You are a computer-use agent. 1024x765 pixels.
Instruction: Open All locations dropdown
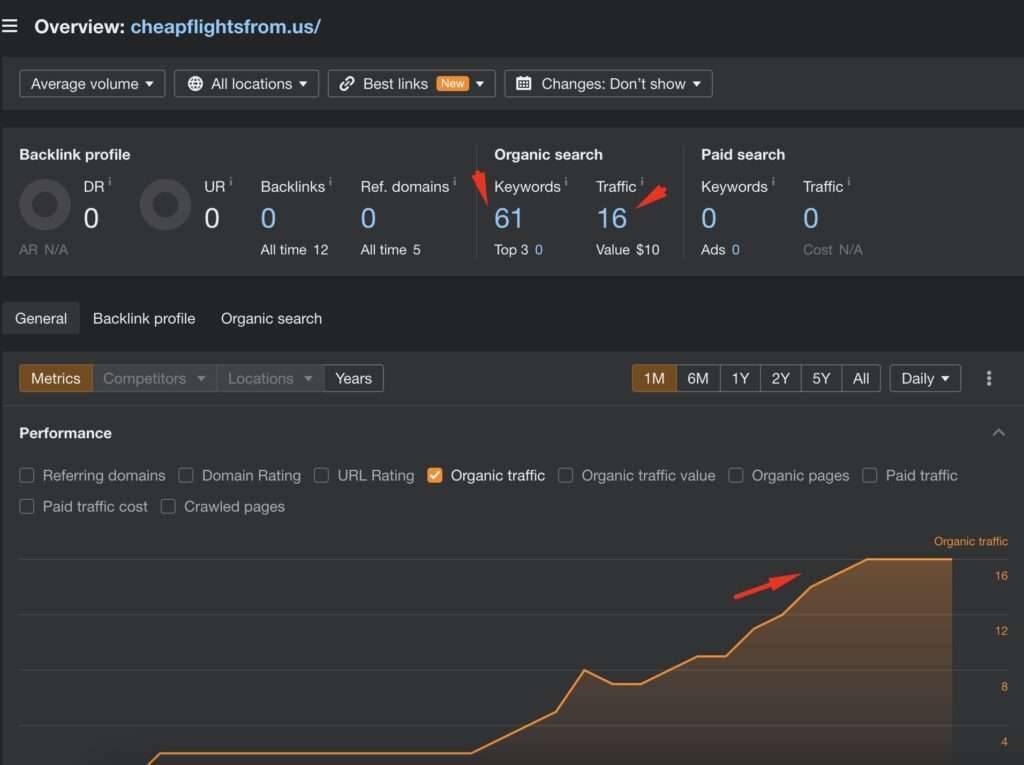click(x=246, y=84)
